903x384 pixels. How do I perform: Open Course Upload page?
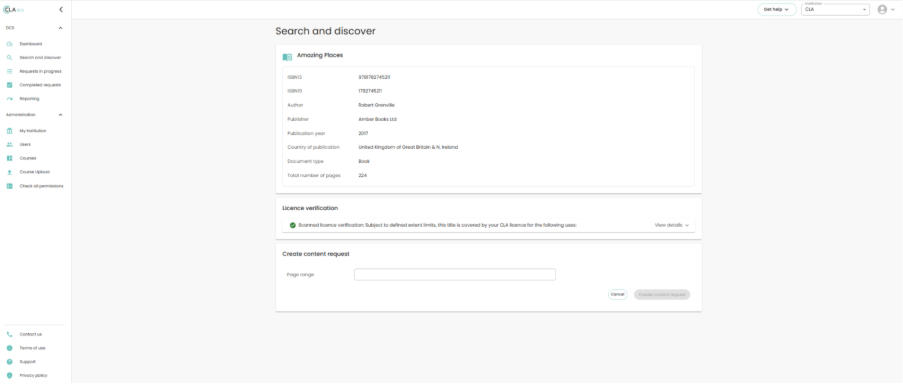coord(35,172)
